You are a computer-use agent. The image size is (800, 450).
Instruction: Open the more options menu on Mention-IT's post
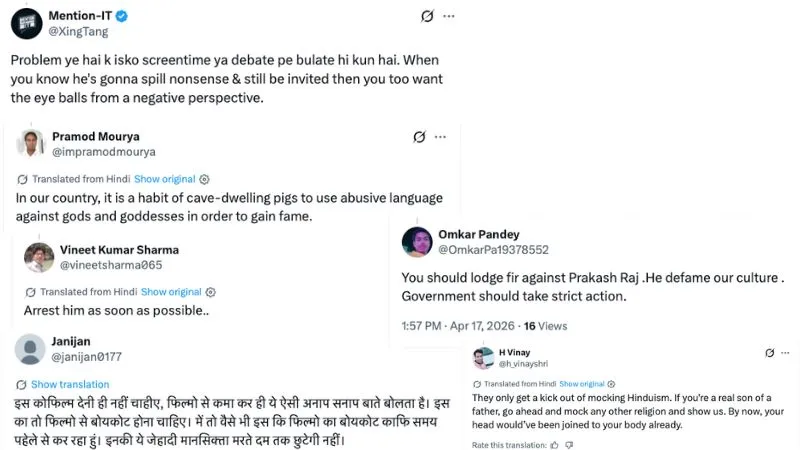[x=450, y=17]
